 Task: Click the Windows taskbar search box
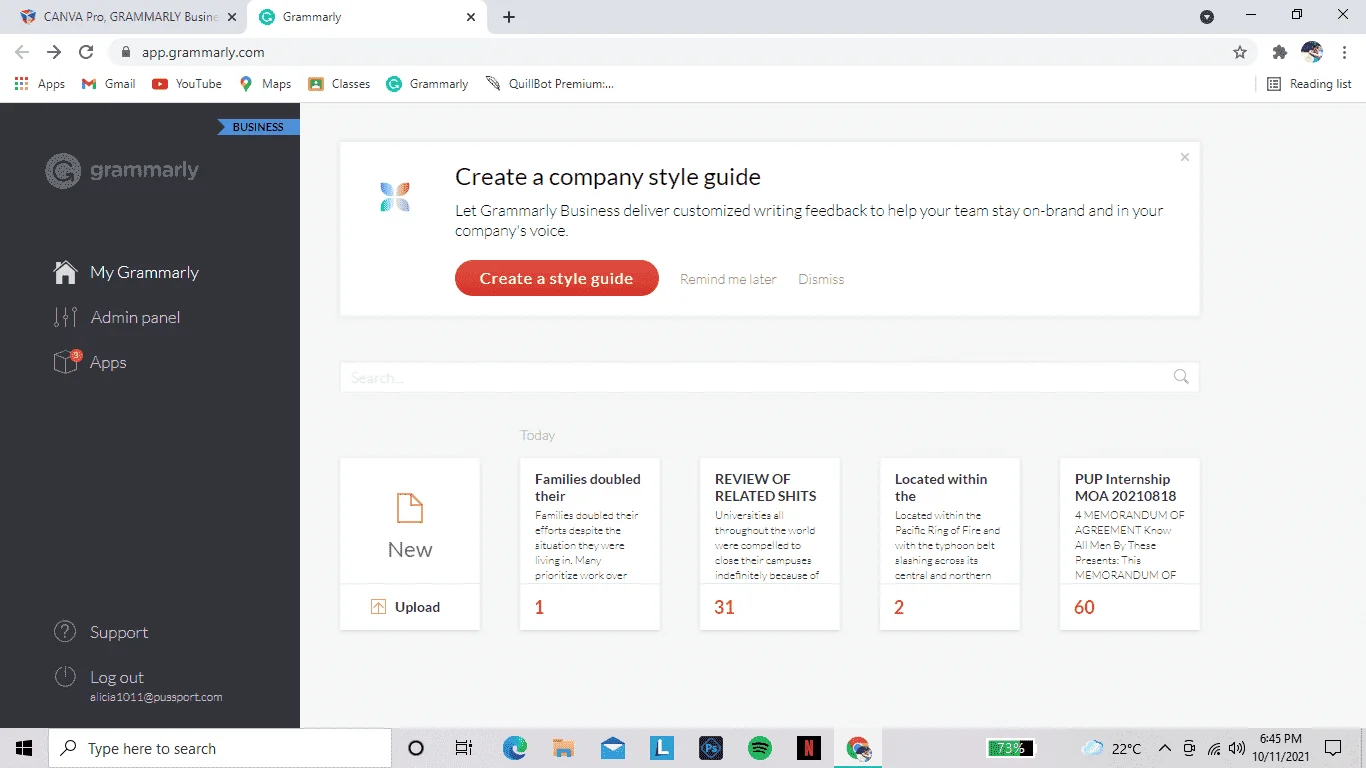coord(220,748)
